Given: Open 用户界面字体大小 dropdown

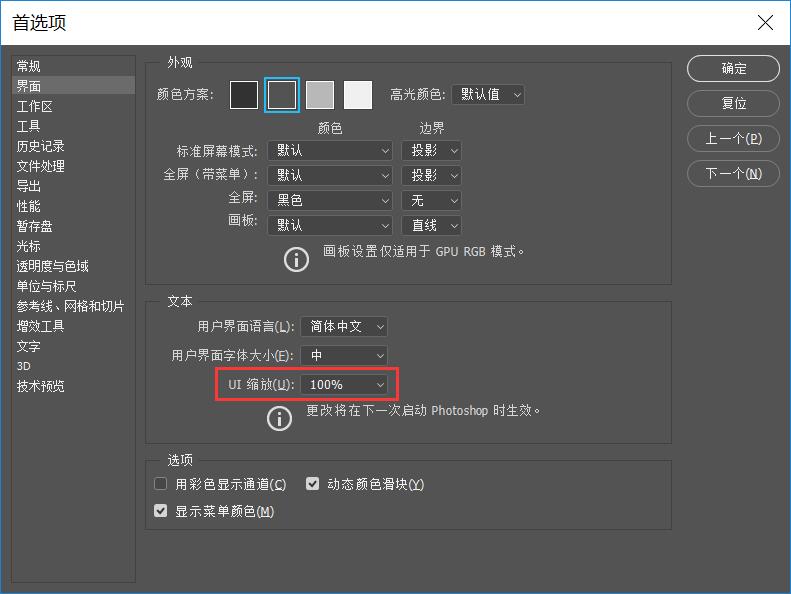Looking at the screenshot, I should click(344, 355).
